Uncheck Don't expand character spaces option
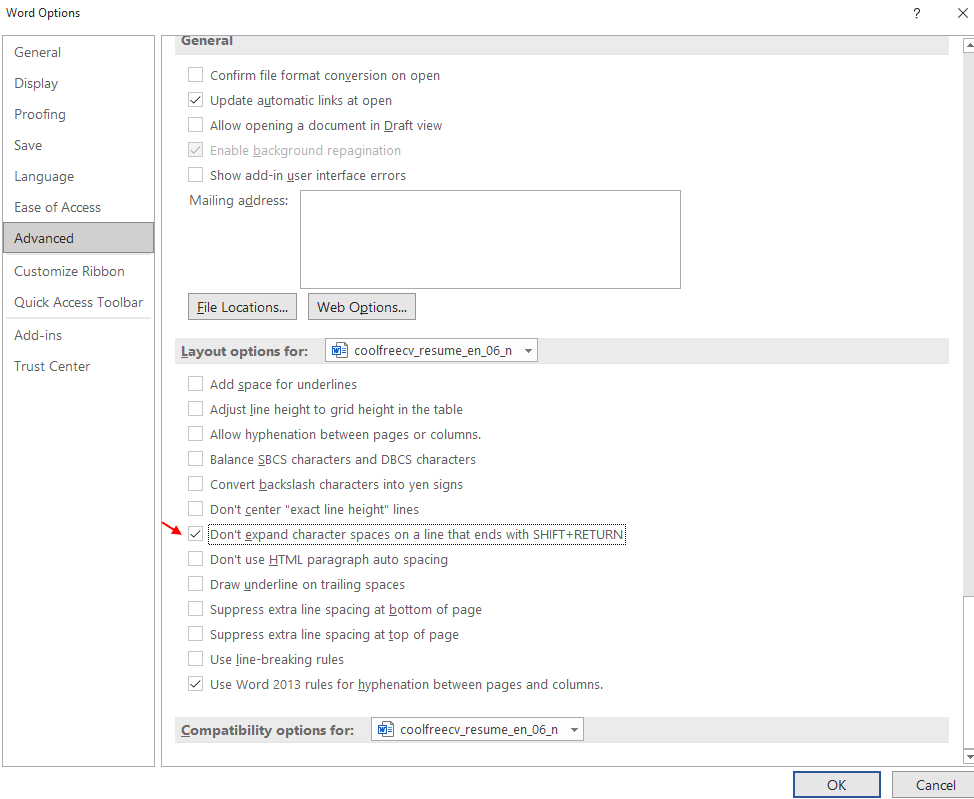This screenshot has height=799, width=974. tap(195, 534)
